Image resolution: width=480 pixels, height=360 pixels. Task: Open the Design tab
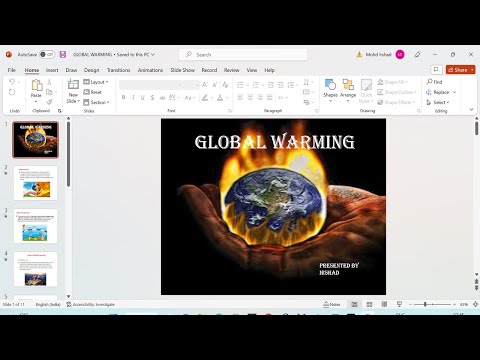coord(91,70)
